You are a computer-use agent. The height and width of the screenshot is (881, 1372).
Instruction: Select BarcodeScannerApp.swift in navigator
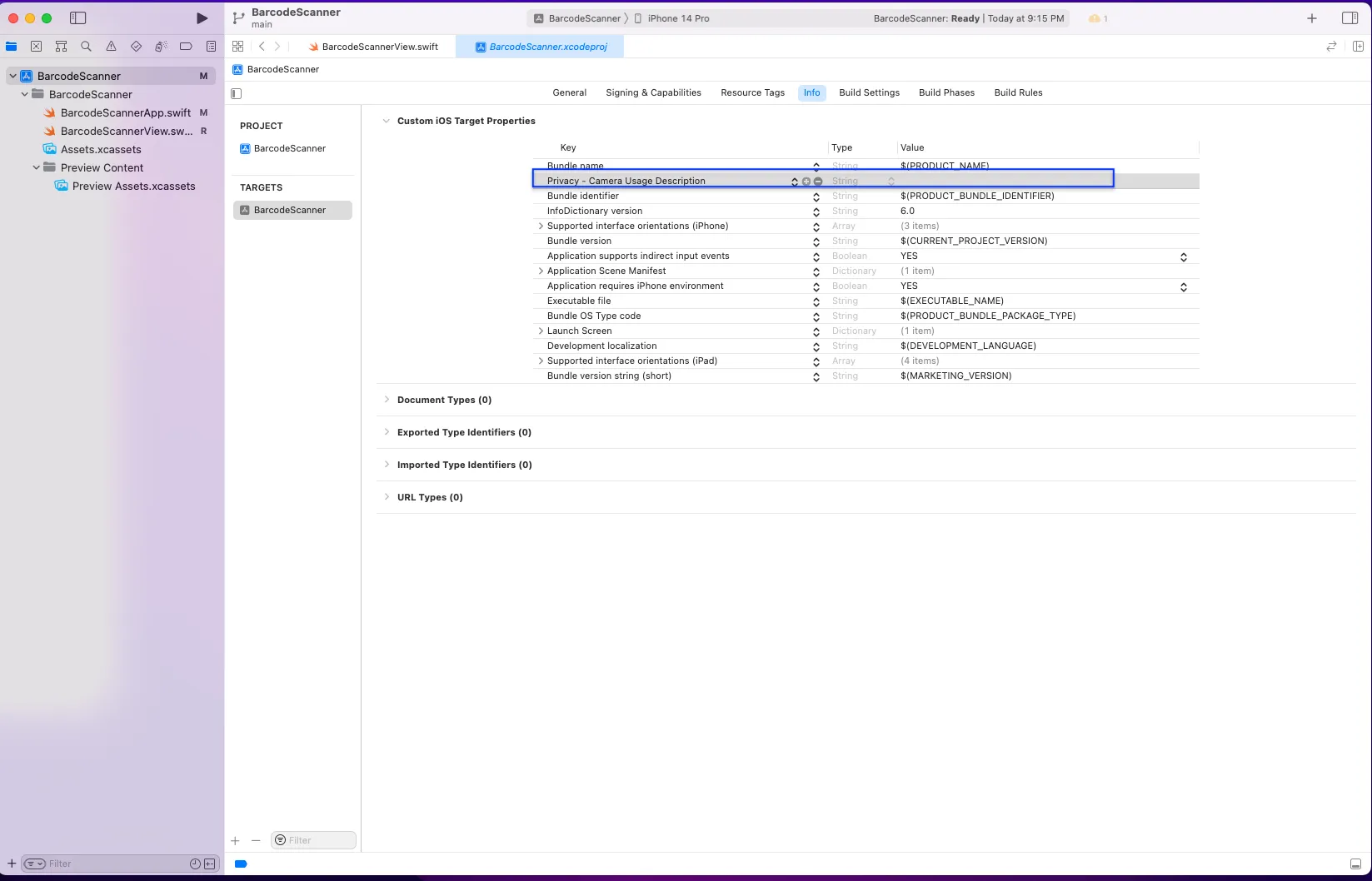point(126,112)
